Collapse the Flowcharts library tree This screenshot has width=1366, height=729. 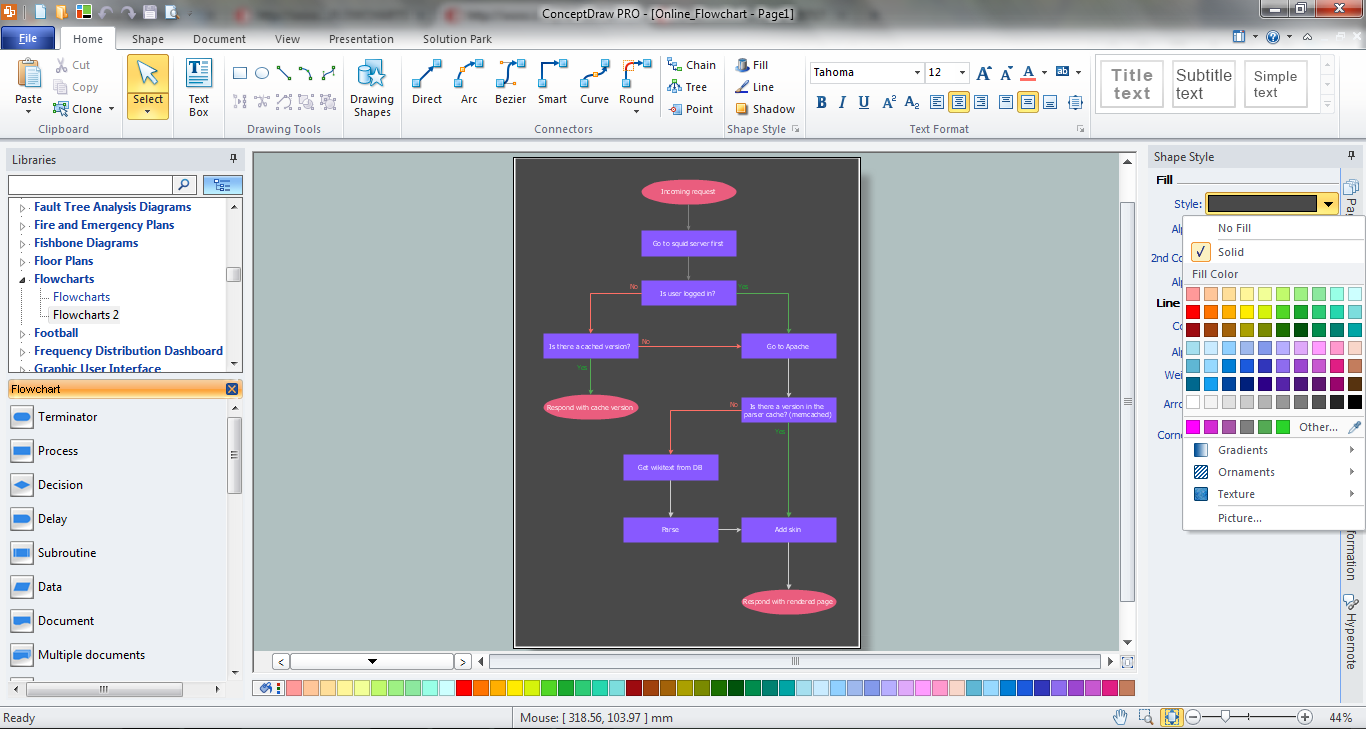point(22,278)
